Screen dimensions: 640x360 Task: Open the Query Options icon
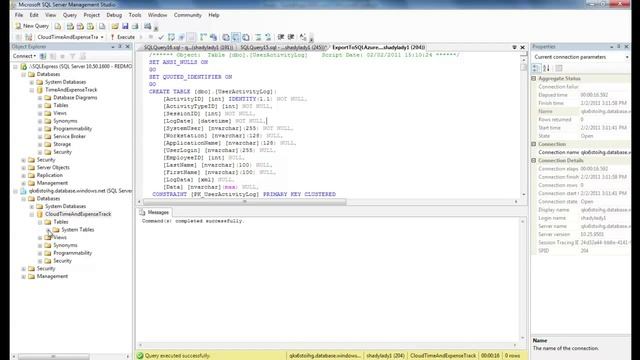tap(182, 37)
